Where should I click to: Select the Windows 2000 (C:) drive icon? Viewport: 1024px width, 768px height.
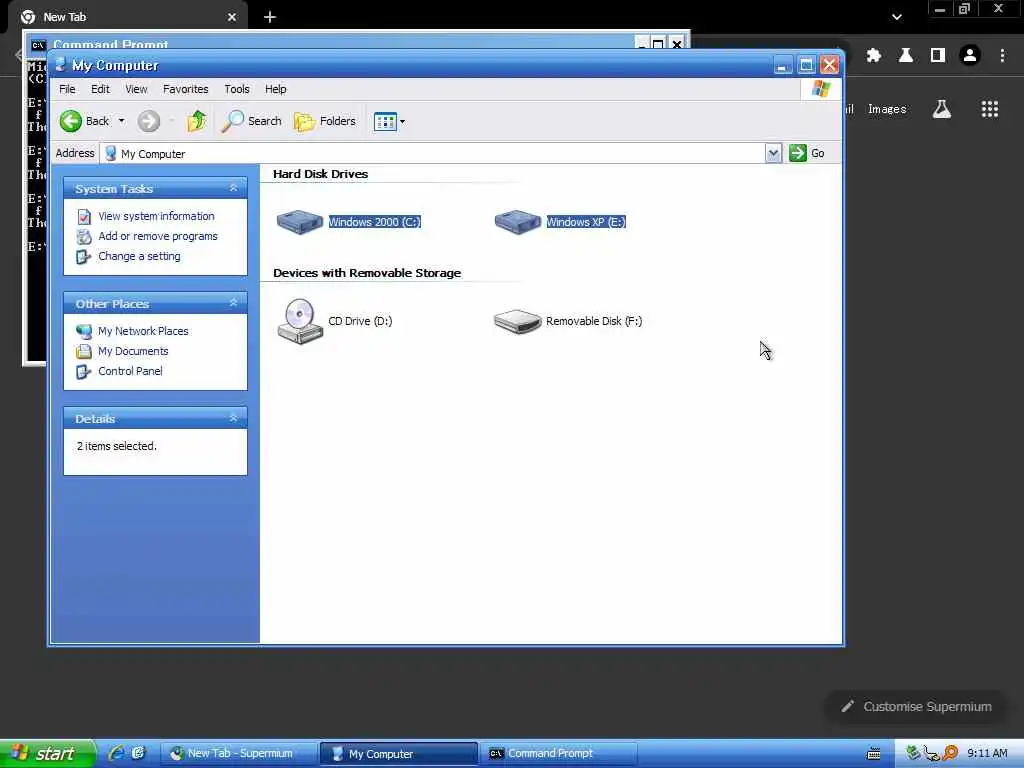point(300,222)
